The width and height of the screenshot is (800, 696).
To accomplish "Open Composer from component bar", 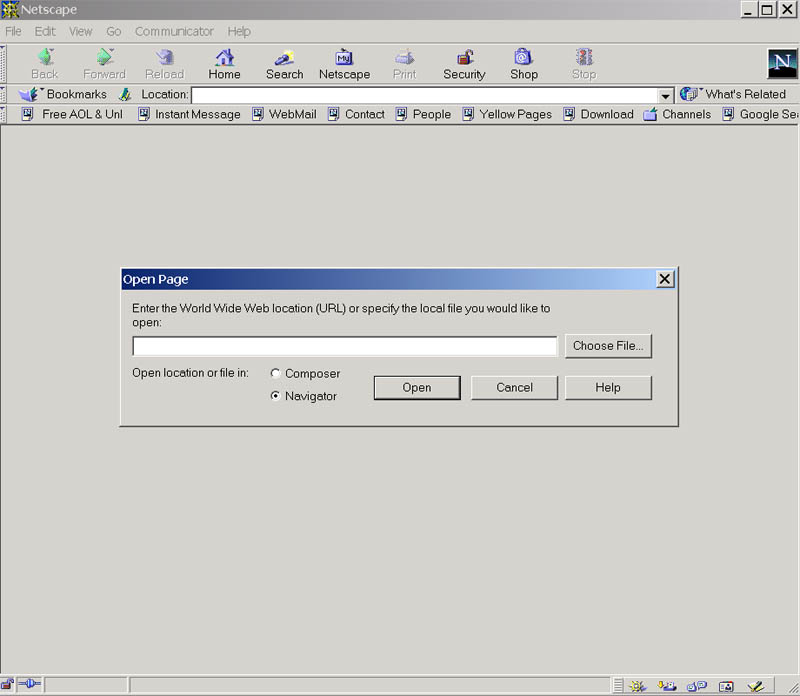I will (756, 686).
